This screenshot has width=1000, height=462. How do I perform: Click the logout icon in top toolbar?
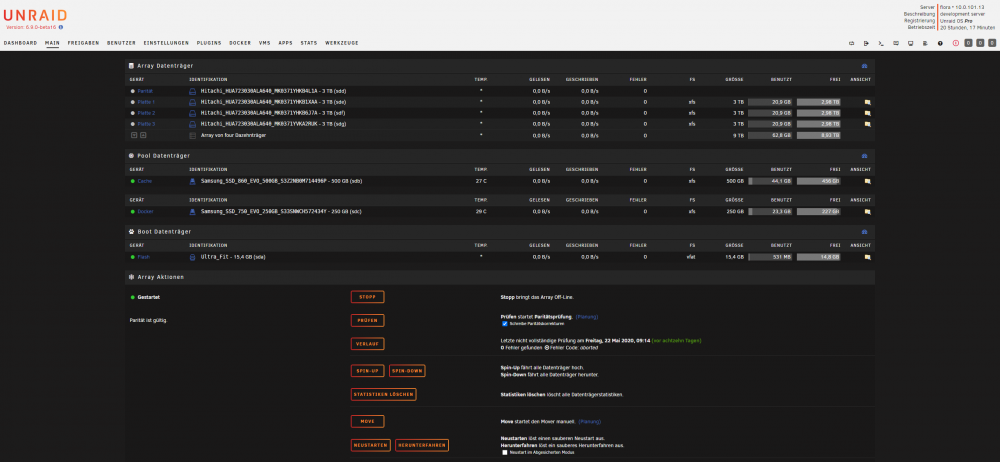[x=866, y=43]
